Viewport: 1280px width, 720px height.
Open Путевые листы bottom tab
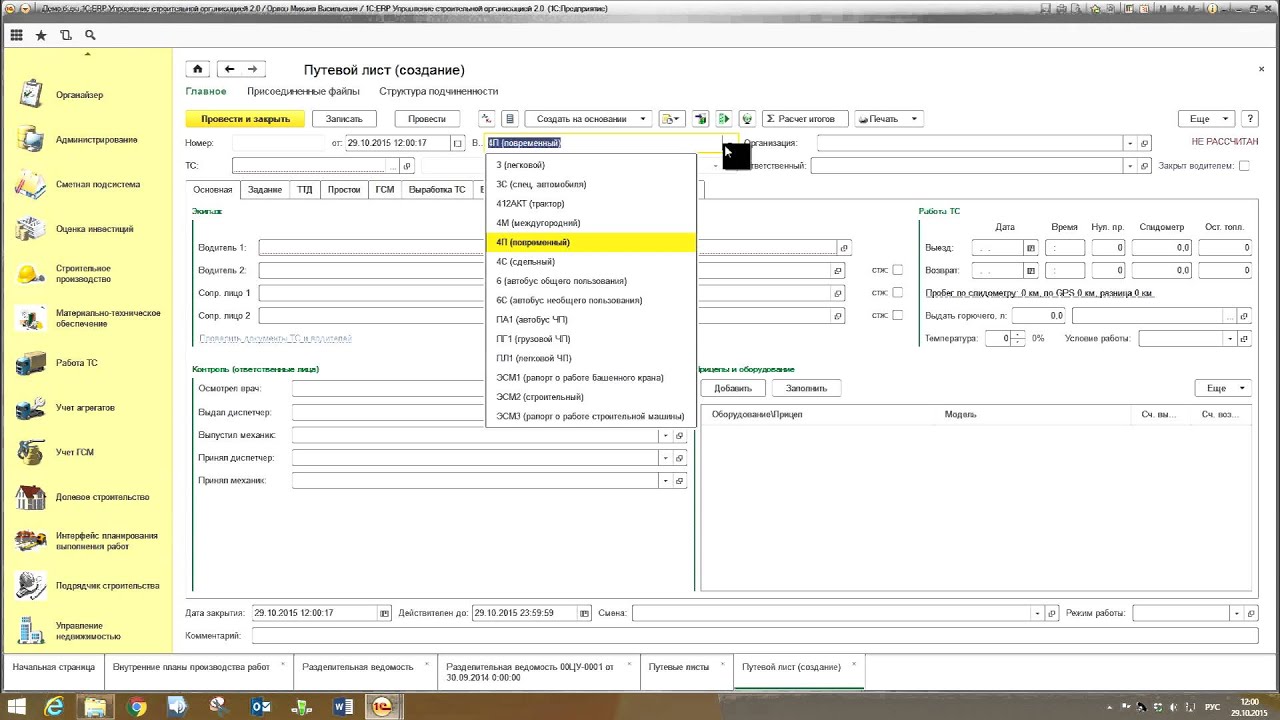click(679, 667)
